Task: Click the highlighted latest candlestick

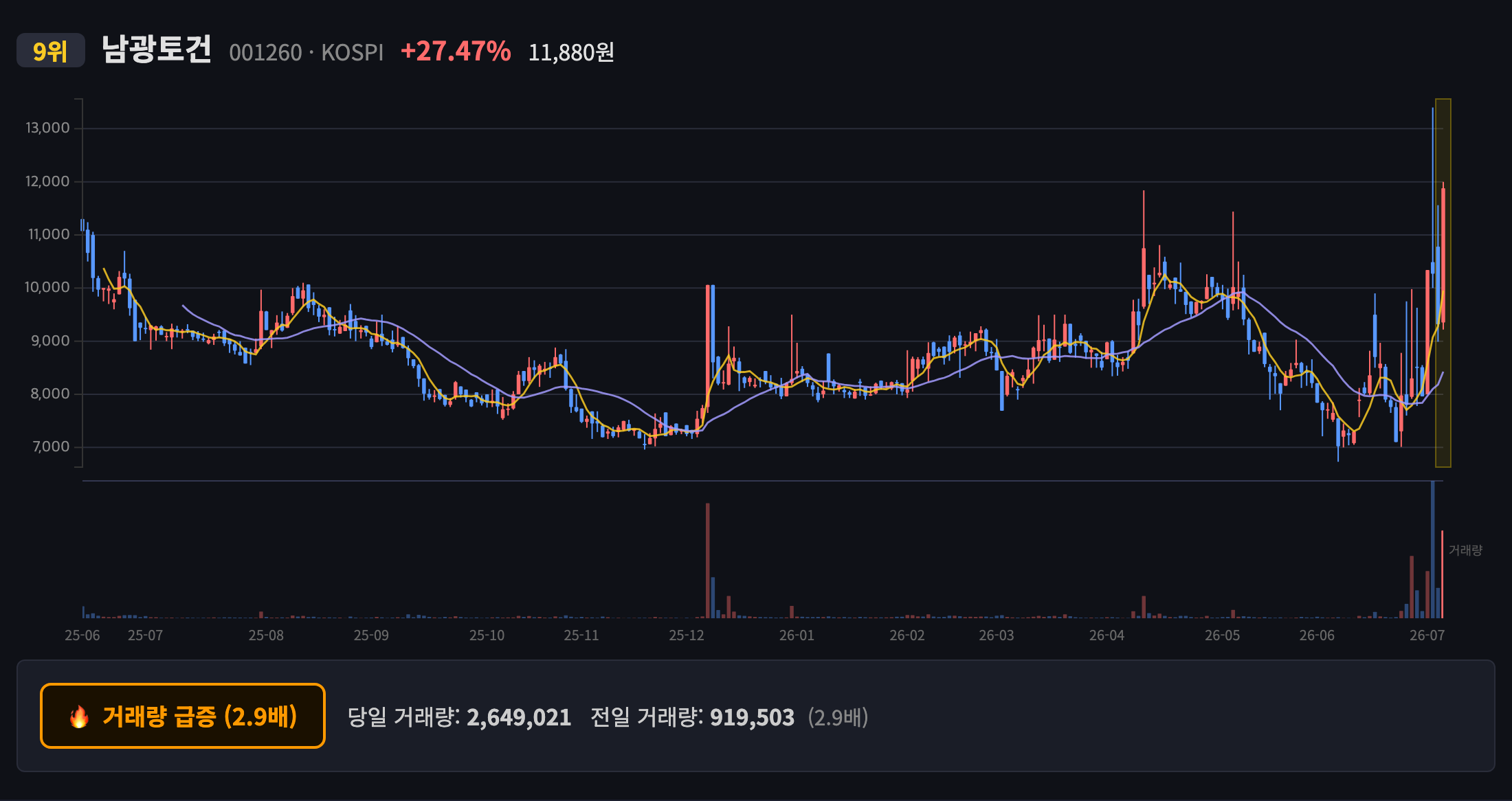Action: pos(1443,256)
